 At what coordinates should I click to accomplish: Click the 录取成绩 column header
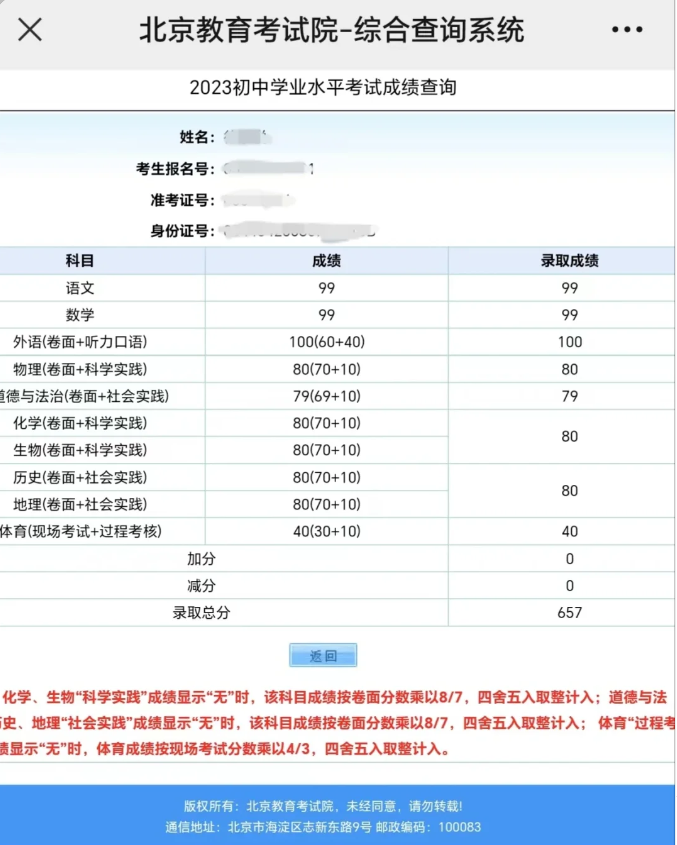pyautogui.click(x=569, y=261)
